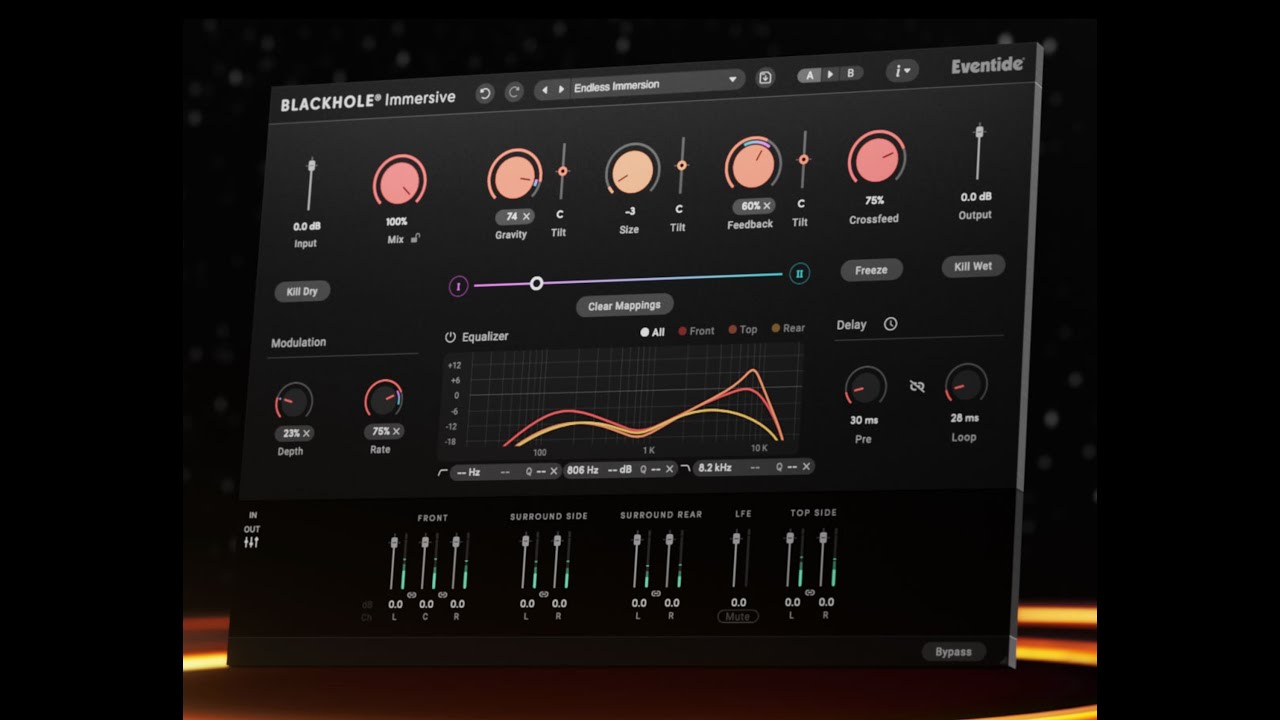This screenshot has height=720, width=1280.
Task: Go to previous preset arrow
Action: (x=544, y=90)
